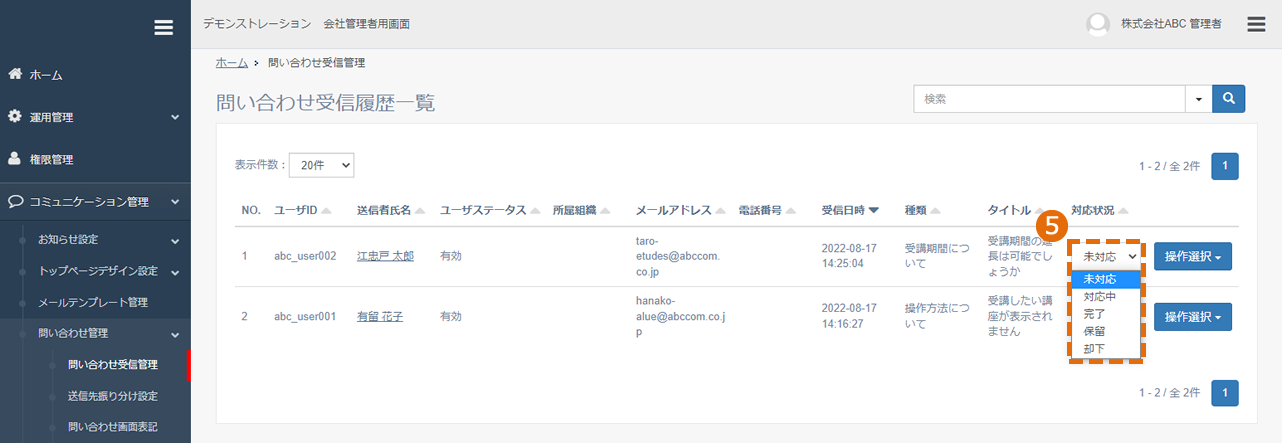Click into the 検索 text field
This screenshot has width=1282, height=443.
[1050, 99]
